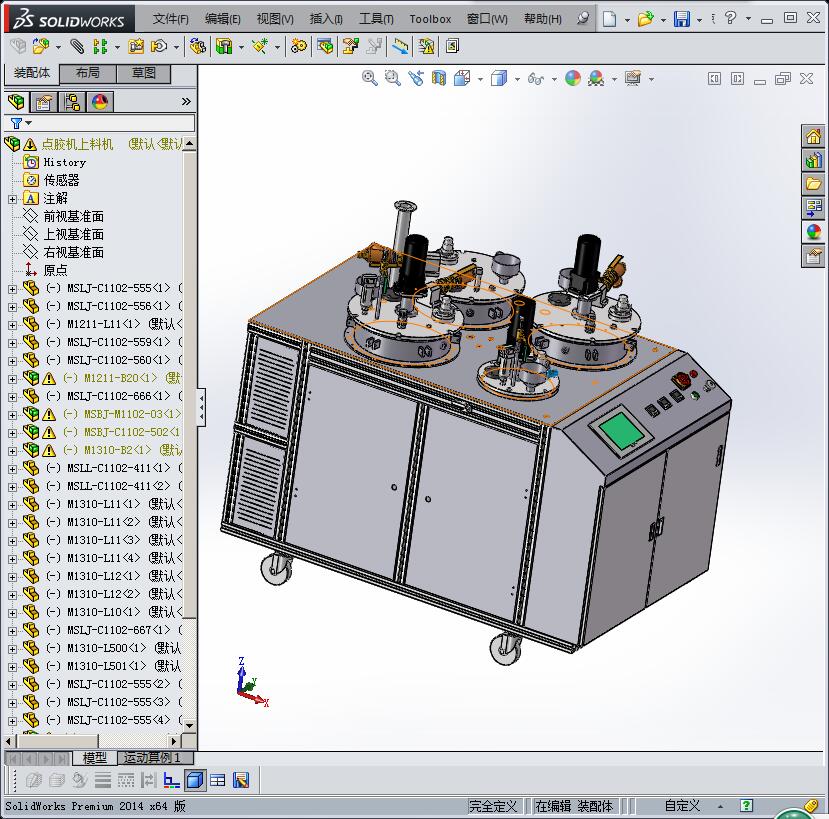Click the Edit Appearance color sphere icon
Image resolution: width=829 pixels, height=819 pixels.
572,78
